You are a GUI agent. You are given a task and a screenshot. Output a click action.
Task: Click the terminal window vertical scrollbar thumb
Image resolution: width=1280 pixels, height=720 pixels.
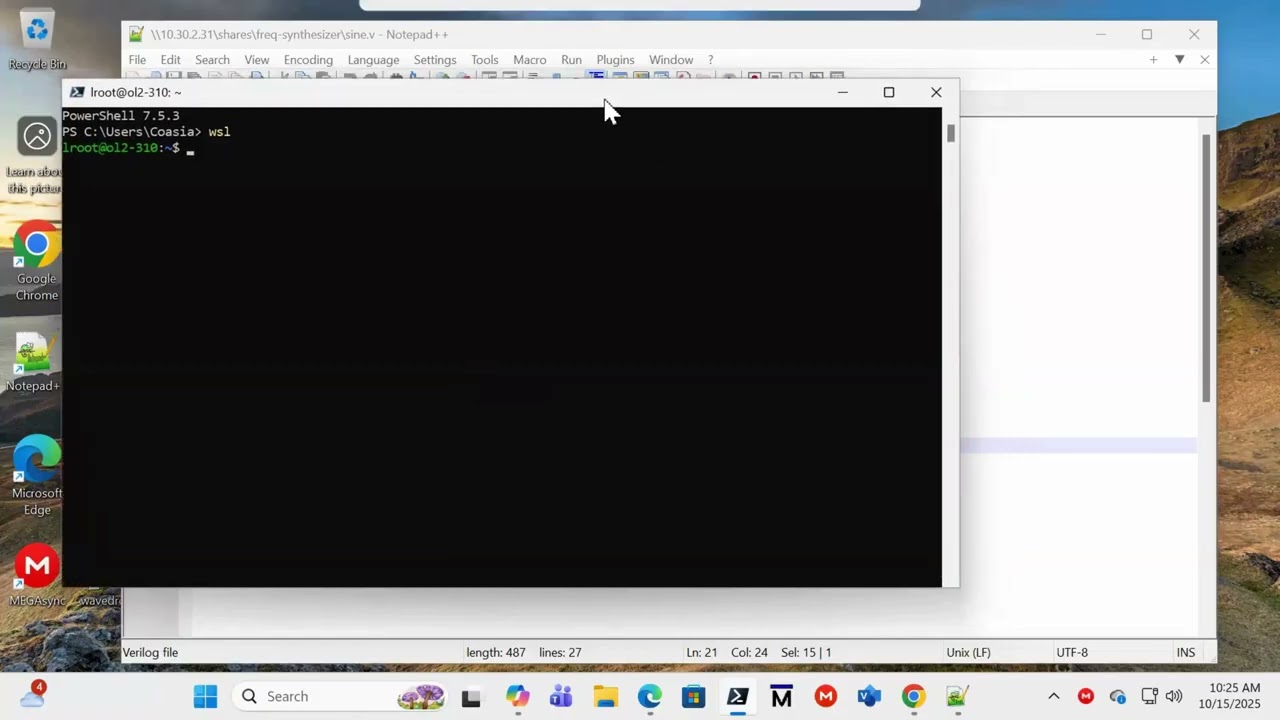[950, 133]
